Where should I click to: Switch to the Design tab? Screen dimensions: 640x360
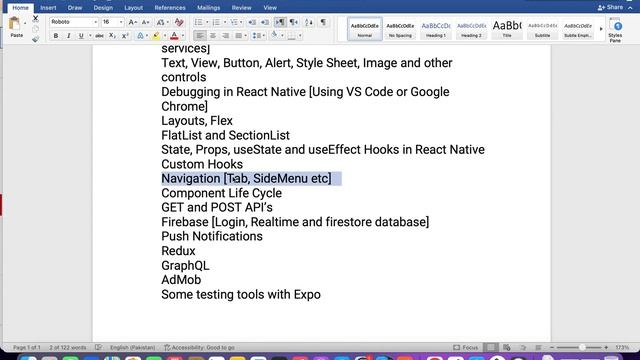point(103,8)
